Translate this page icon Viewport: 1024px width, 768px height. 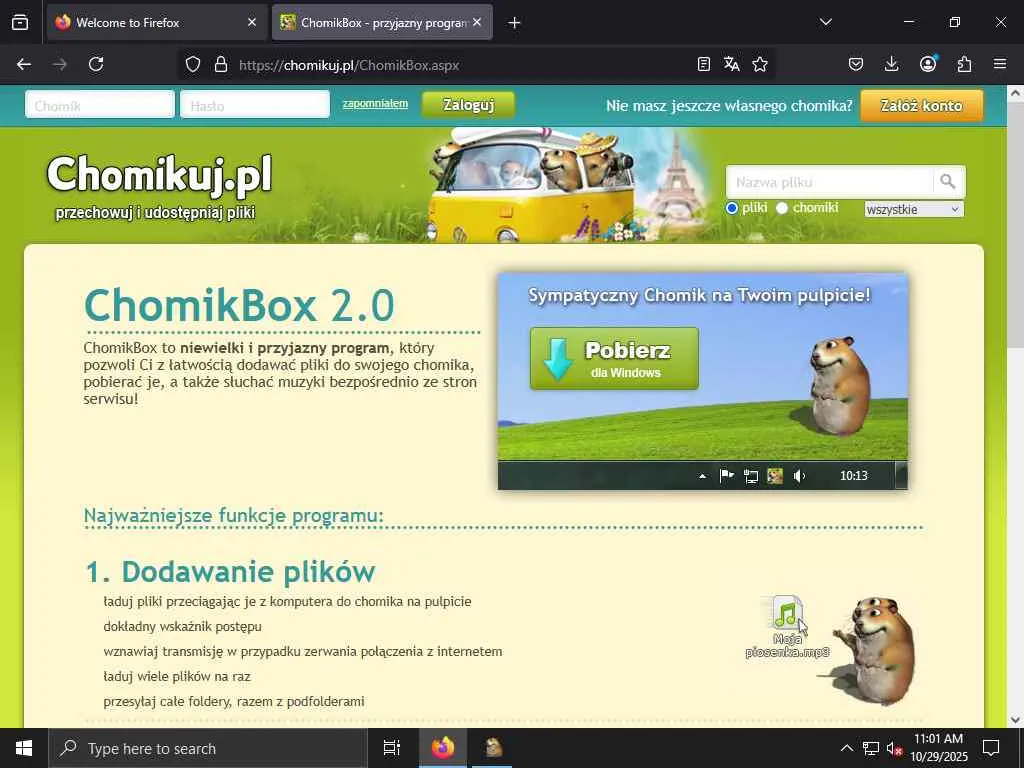coord(731,64)
